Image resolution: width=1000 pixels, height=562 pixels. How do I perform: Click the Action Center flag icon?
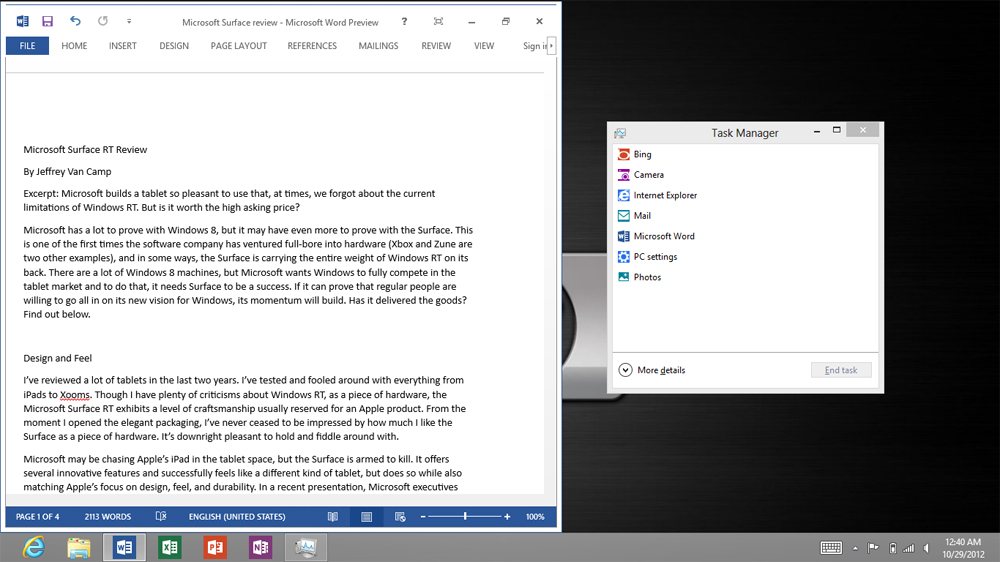tap(873, 548)
